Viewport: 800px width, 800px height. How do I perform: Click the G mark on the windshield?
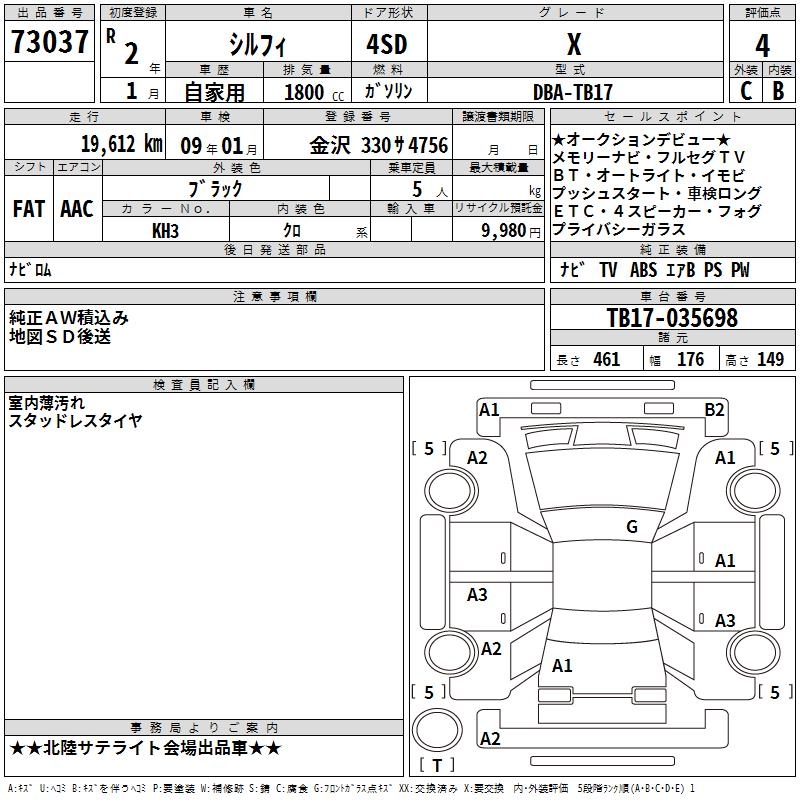(x=632, y=526)
